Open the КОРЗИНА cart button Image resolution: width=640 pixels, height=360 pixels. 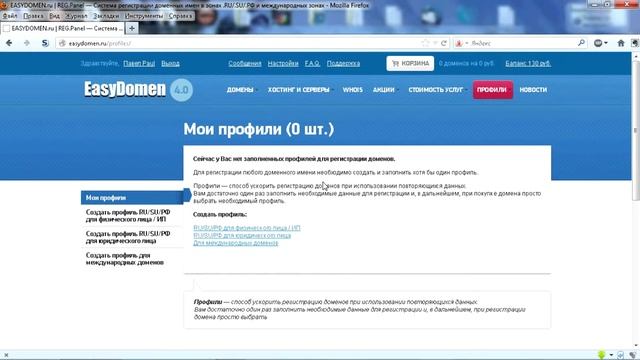pos(410,63)
